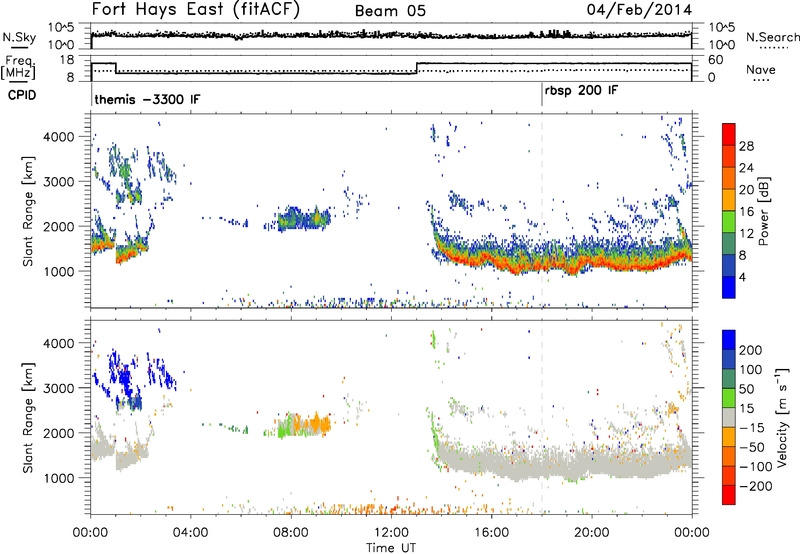Click the 'N.Search' legend label
This screenshot has height=554, width=800.
coord(772,37)
